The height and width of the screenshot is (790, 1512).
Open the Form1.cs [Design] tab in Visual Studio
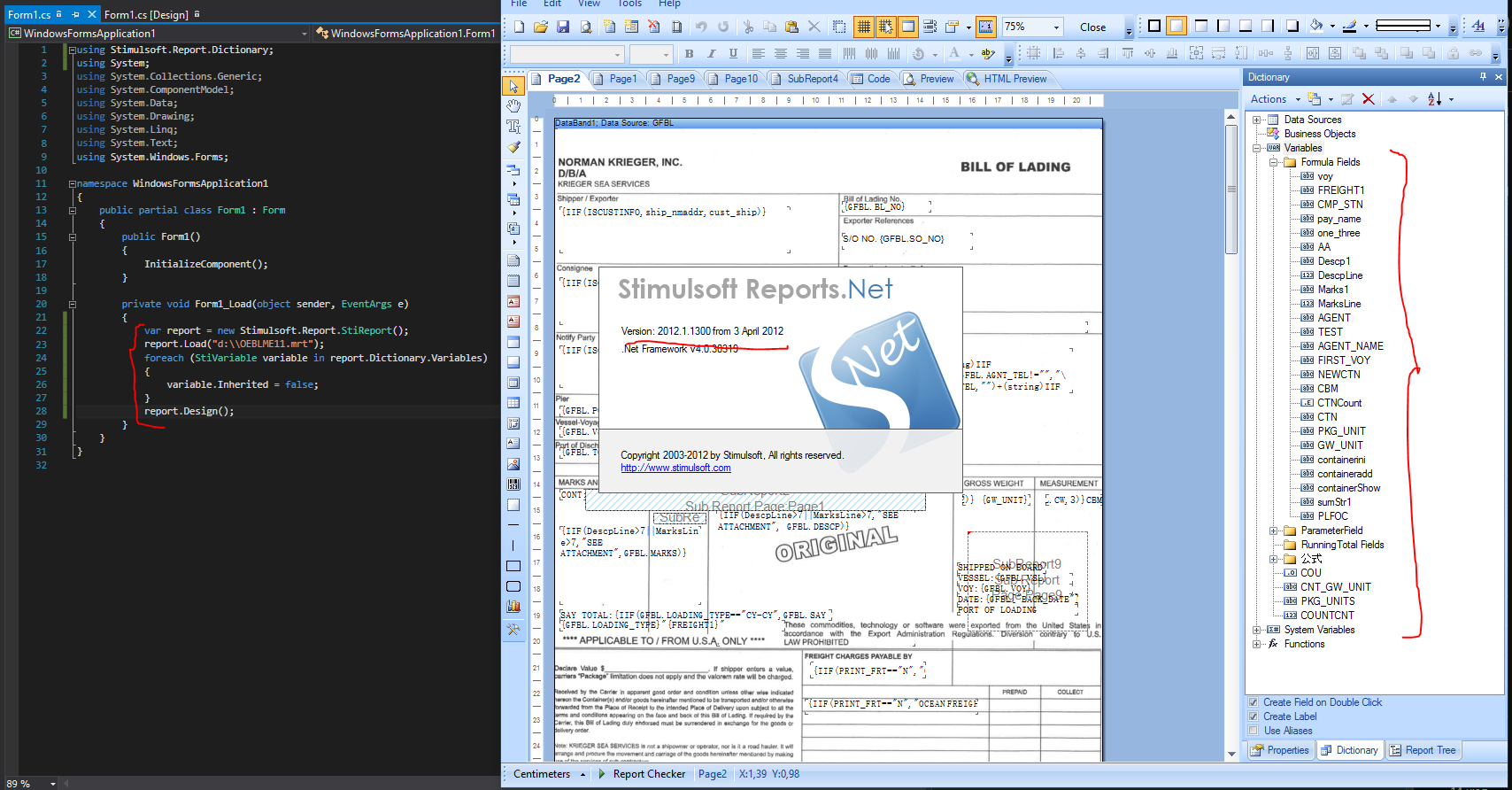pos(146,14)
